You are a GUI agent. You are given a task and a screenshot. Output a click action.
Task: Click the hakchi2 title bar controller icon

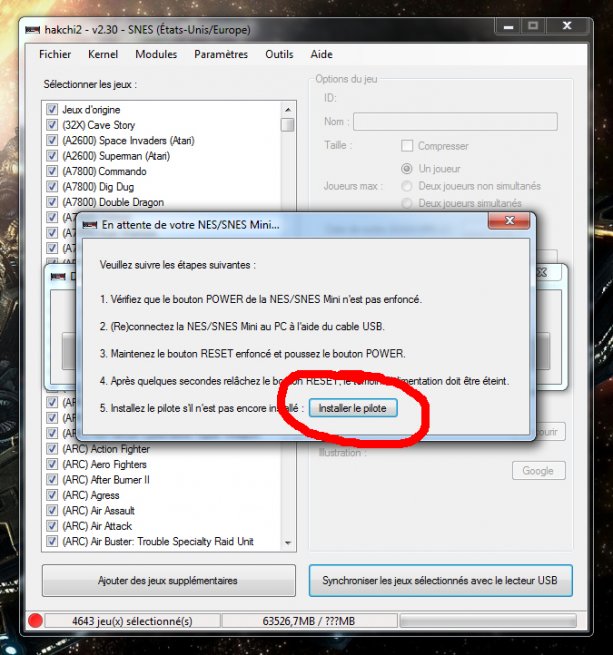click(x=33, y=30)
